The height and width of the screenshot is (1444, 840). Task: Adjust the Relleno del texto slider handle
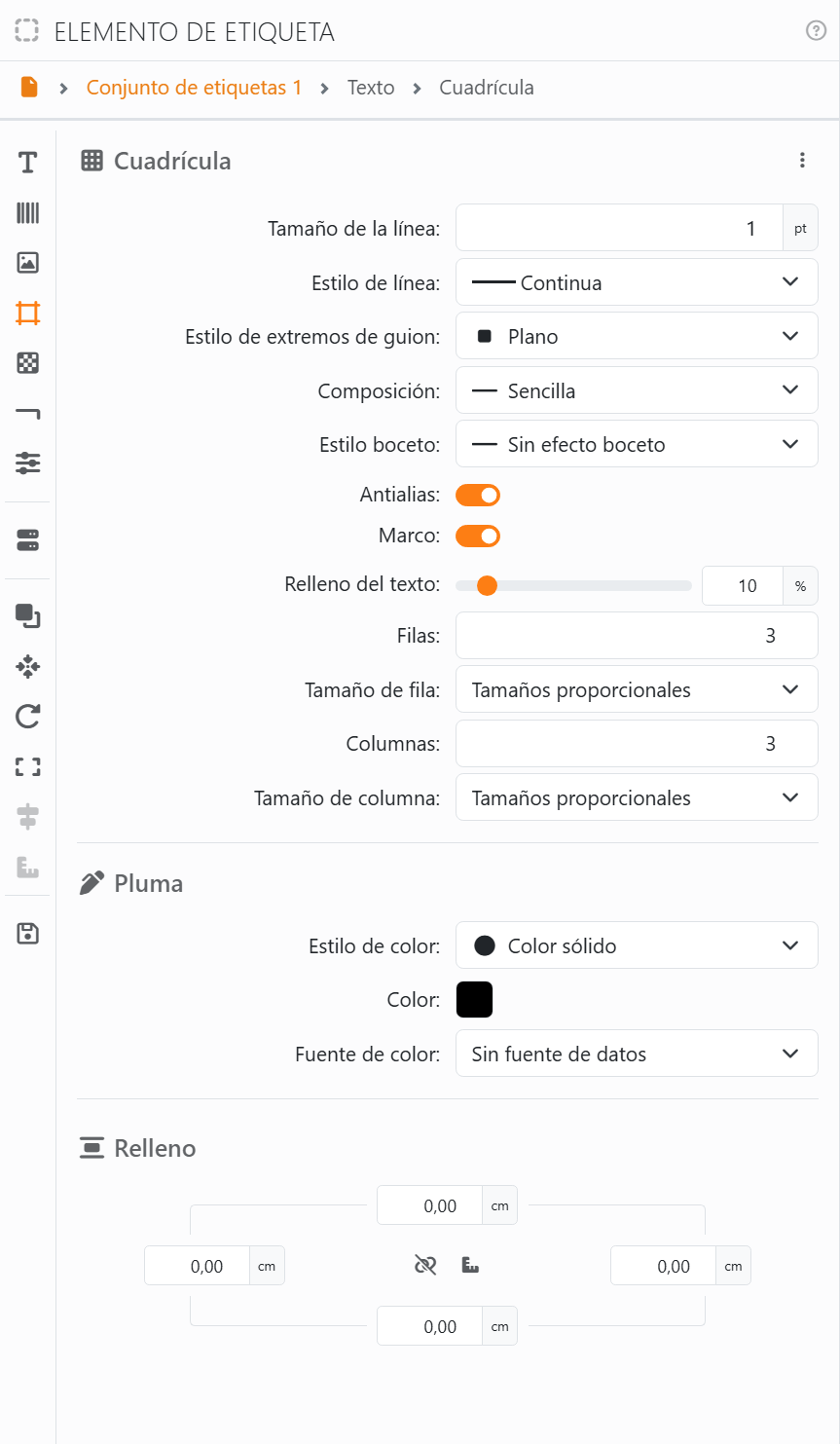point(488,585)
